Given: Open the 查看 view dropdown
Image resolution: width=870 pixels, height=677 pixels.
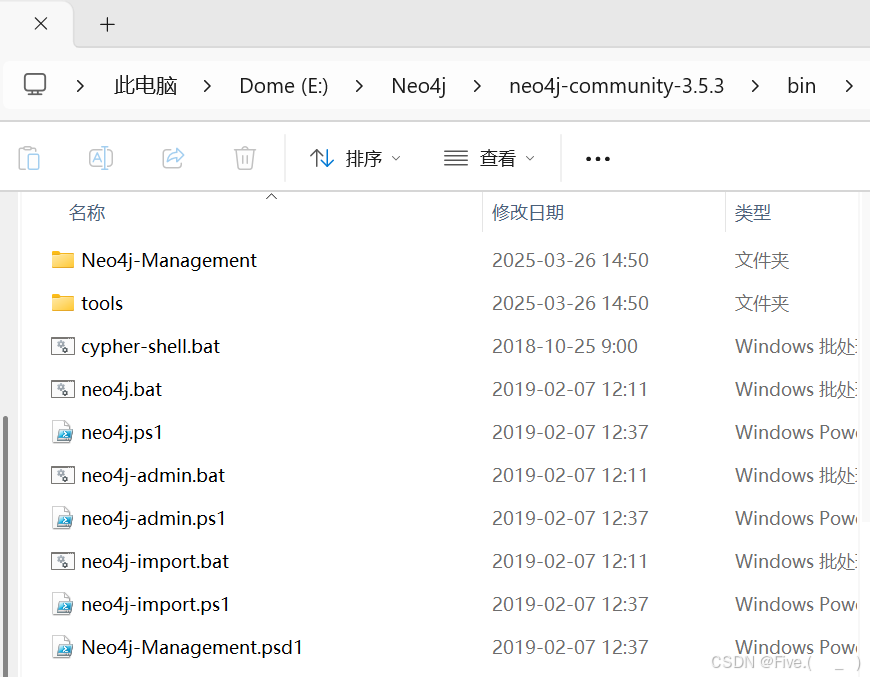Looking at the screenshot, I should [x=489, y=159].
